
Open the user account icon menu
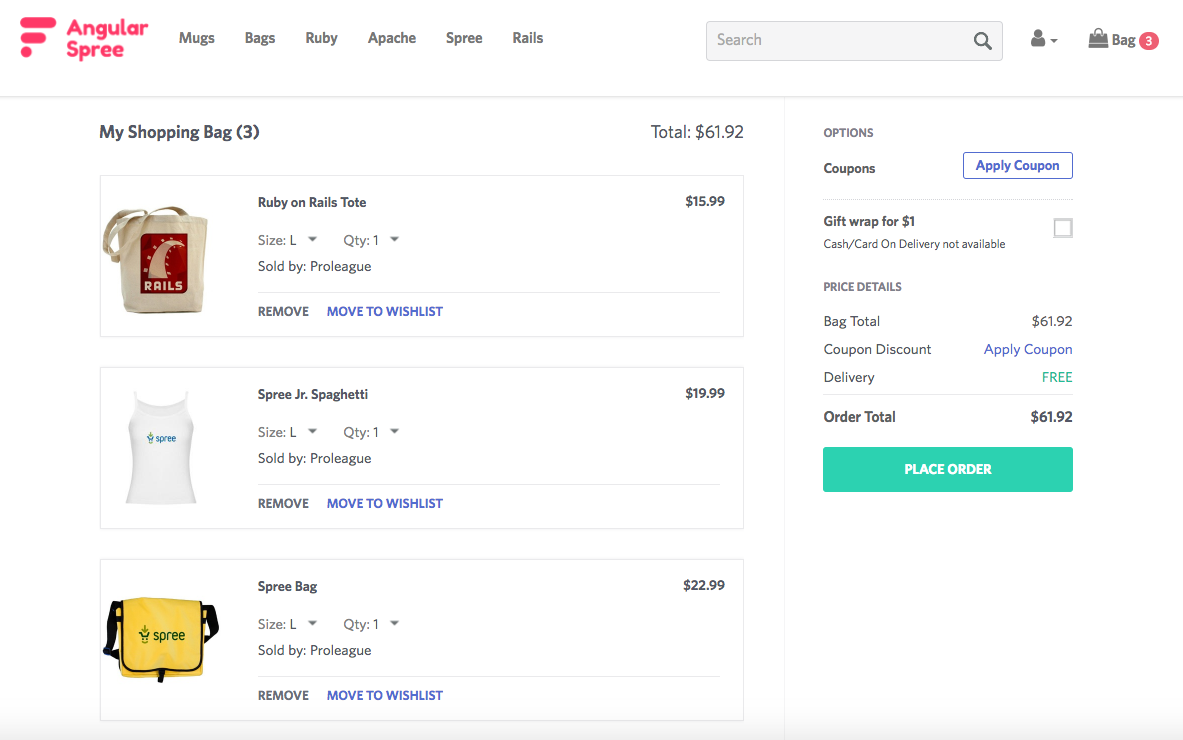(x=1043, y=39)
